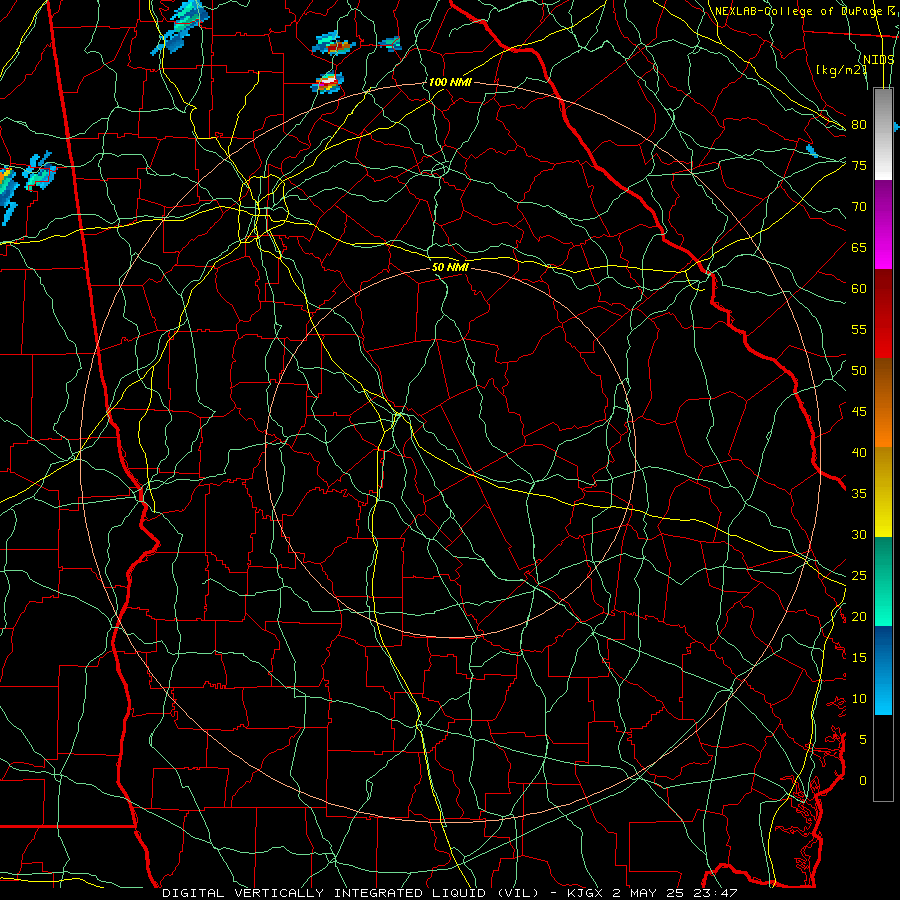Click the 75 value on the color scale

click(x=859, y=165)
